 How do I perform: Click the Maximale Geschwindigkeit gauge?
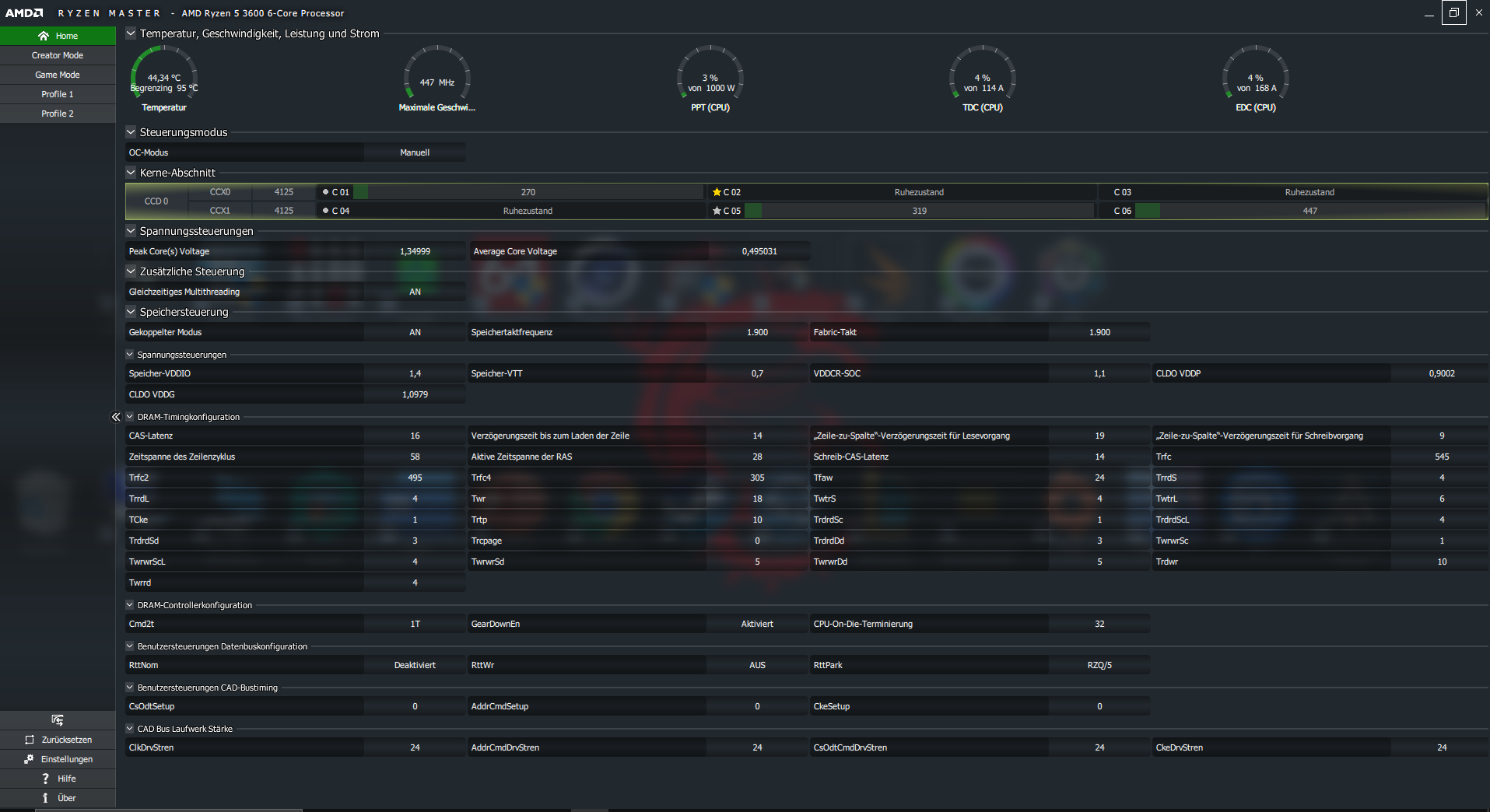tap(437, 79)
